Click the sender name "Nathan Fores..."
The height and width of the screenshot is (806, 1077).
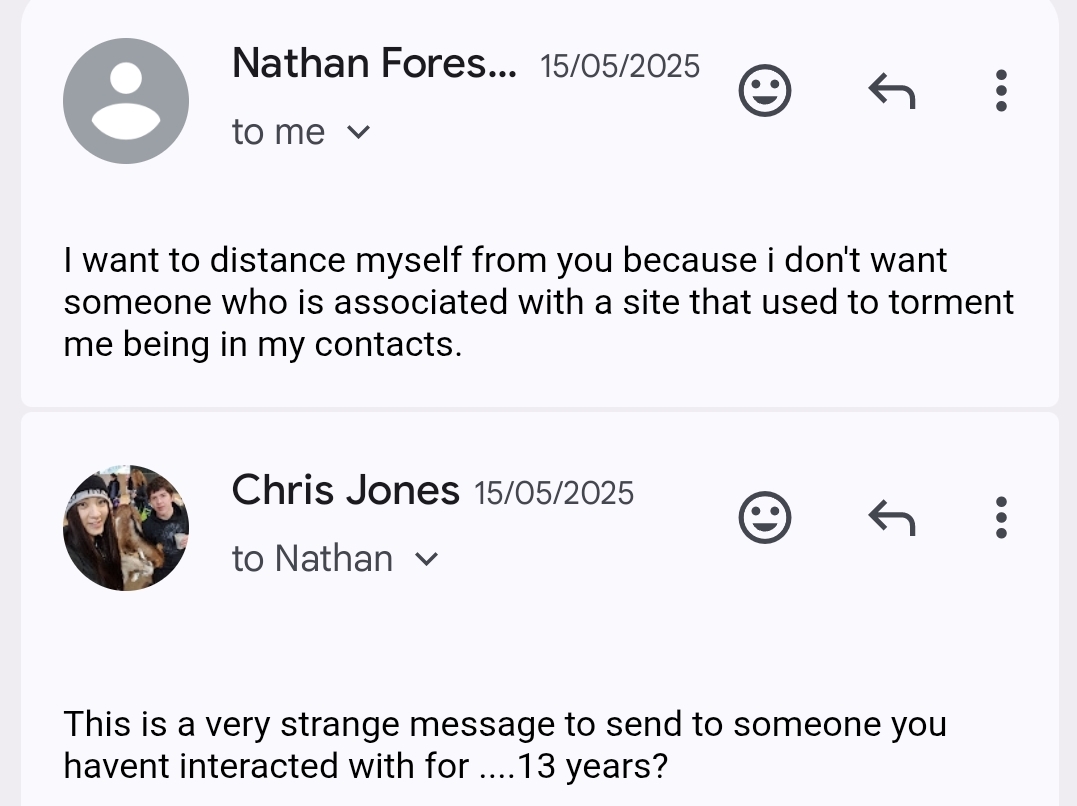click(x=374, y=64)
